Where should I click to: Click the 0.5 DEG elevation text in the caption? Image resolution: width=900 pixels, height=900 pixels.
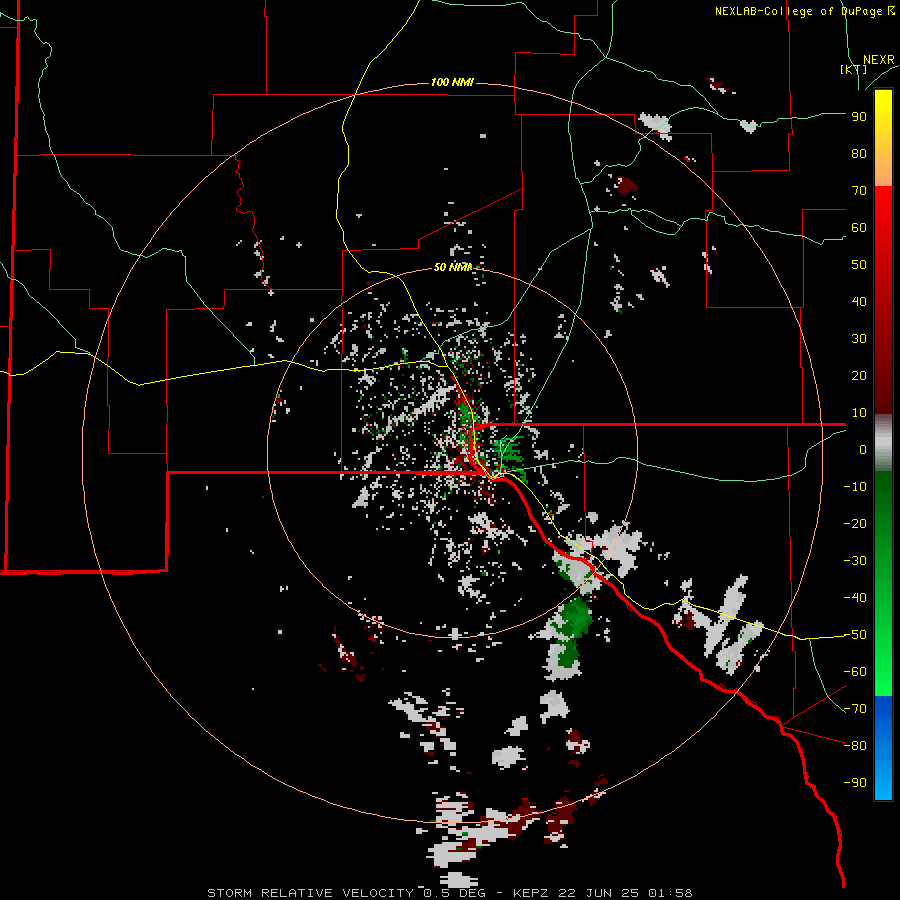[455, 893]
